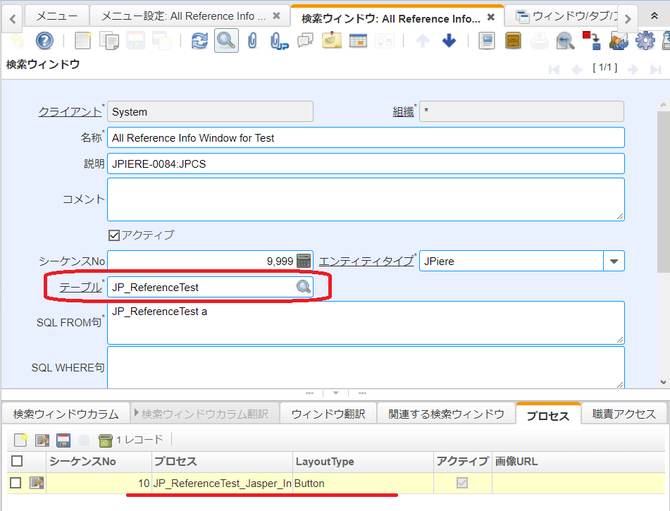
Task: Open the table lookup magnifier for JP_ReferenceTest
Action: pyautogui.click(x=303, y=287)
